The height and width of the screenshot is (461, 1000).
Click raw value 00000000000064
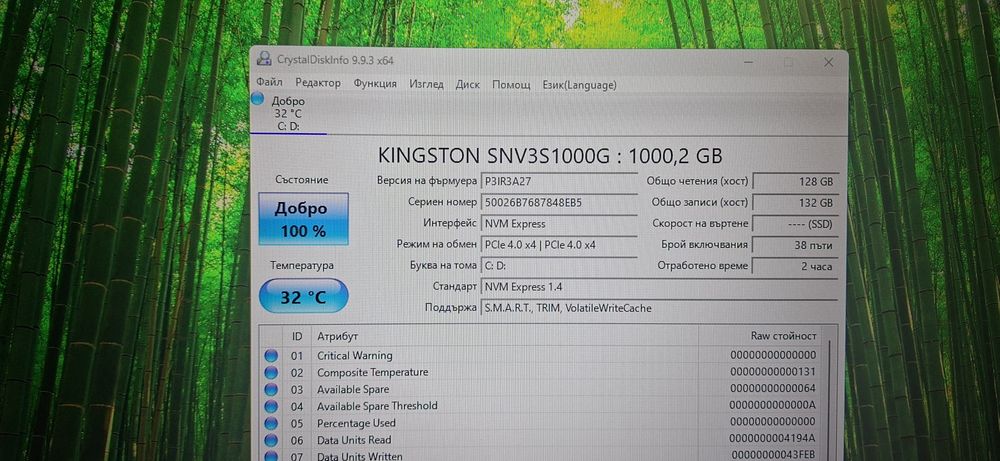pyautogui.click(x=773, y=388)
